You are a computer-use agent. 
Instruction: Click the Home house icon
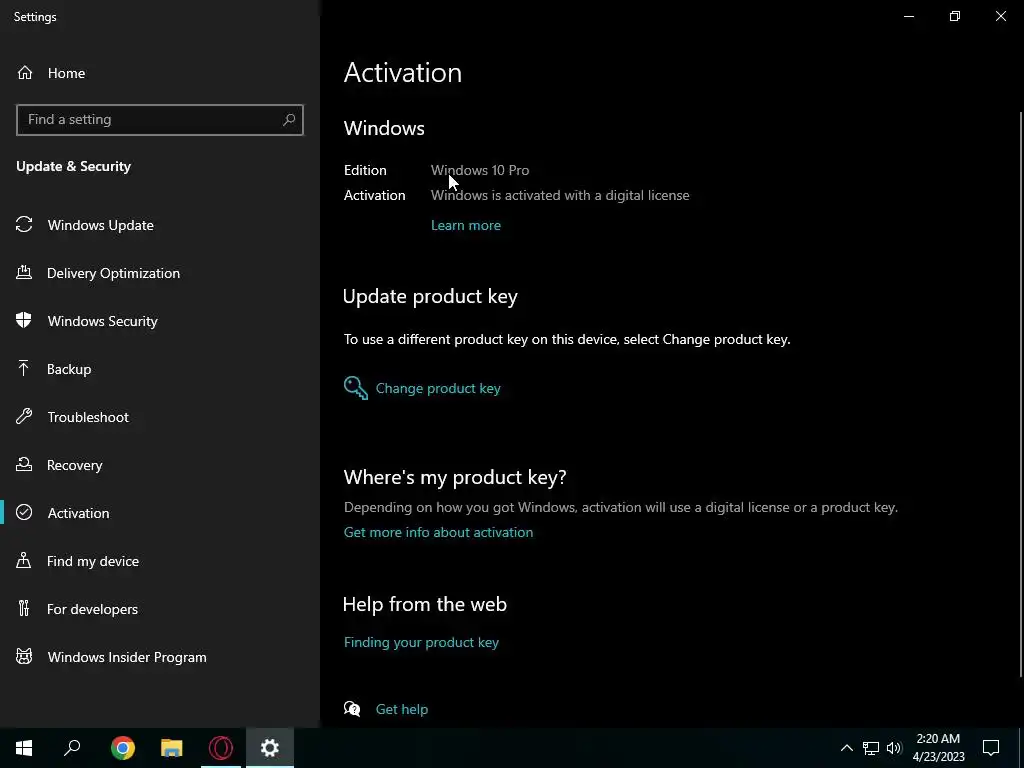tap(25, 72)
